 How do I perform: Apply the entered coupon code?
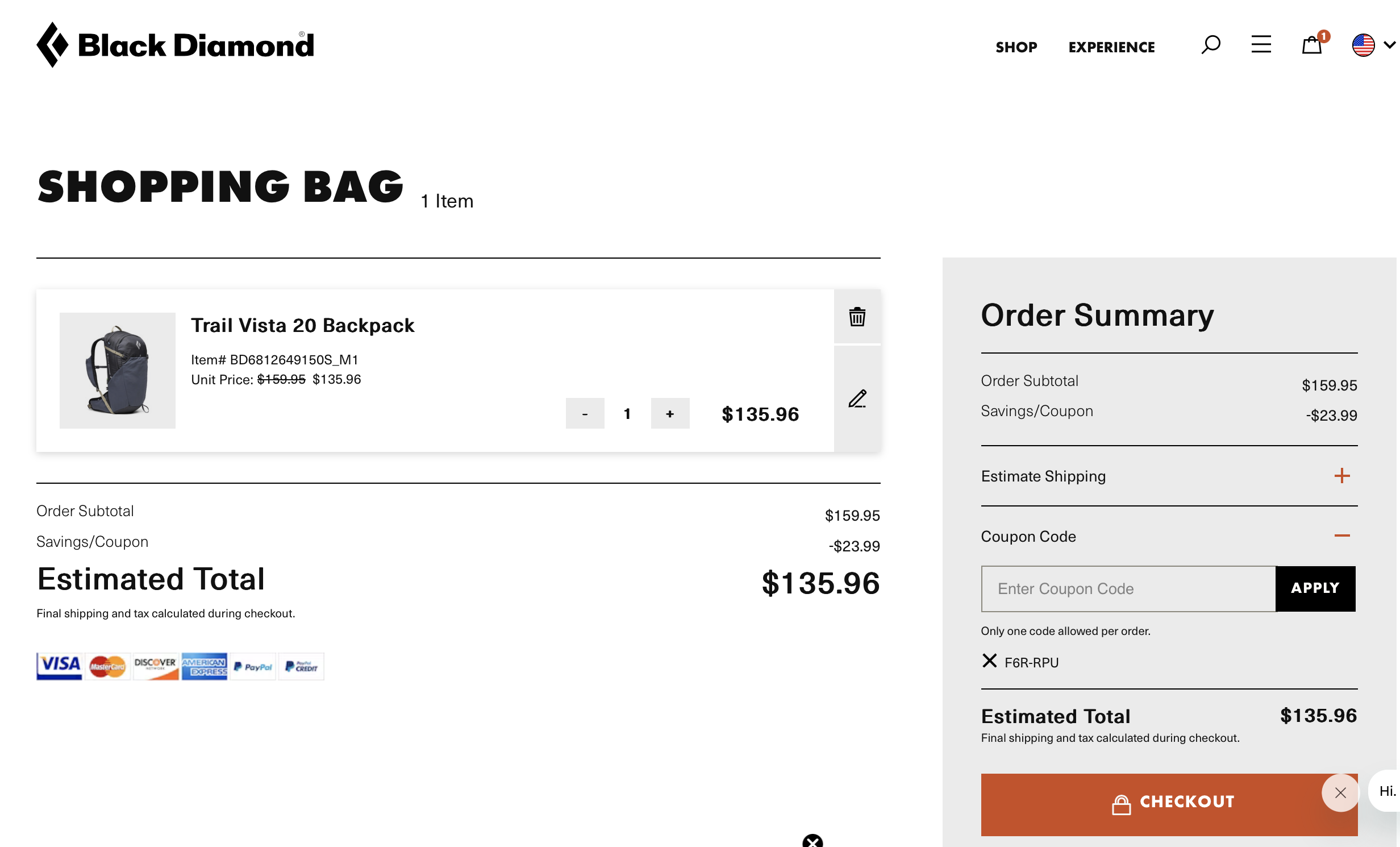[x=1315, y=588]
